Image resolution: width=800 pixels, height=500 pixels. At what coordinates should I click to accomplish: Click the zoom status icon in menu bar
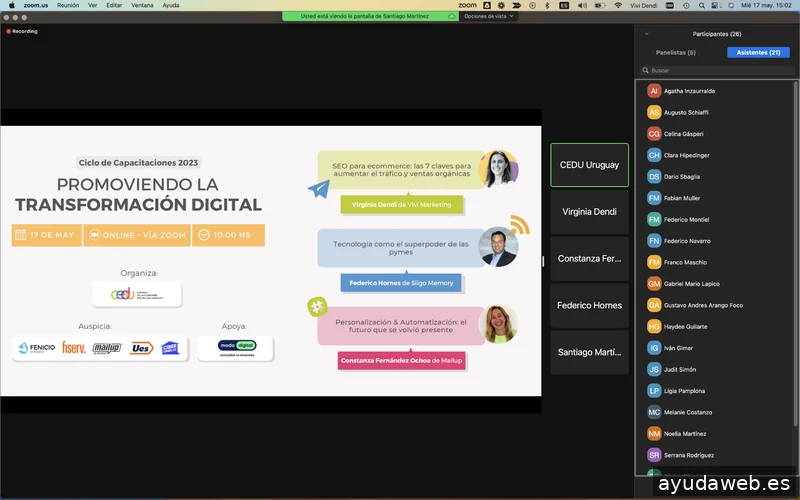467,5
